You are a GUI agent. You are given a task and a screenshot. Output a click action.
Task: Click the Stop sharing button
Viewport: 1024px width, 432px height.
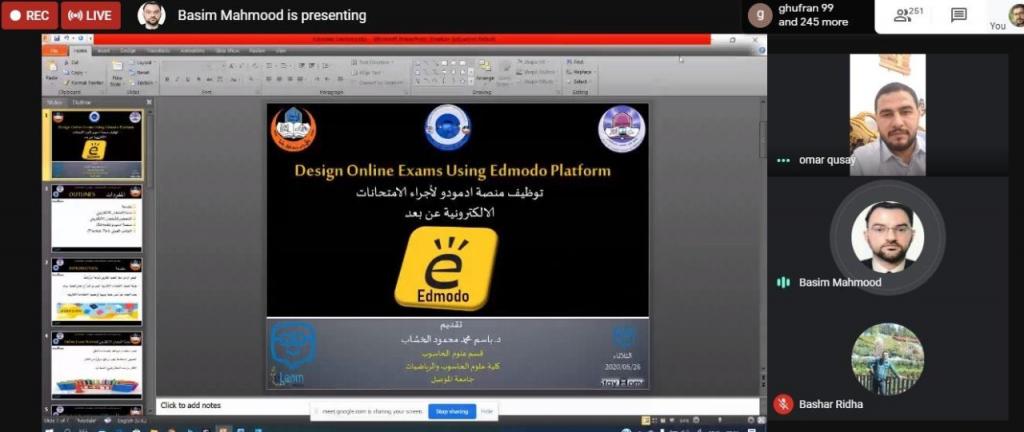451,411
